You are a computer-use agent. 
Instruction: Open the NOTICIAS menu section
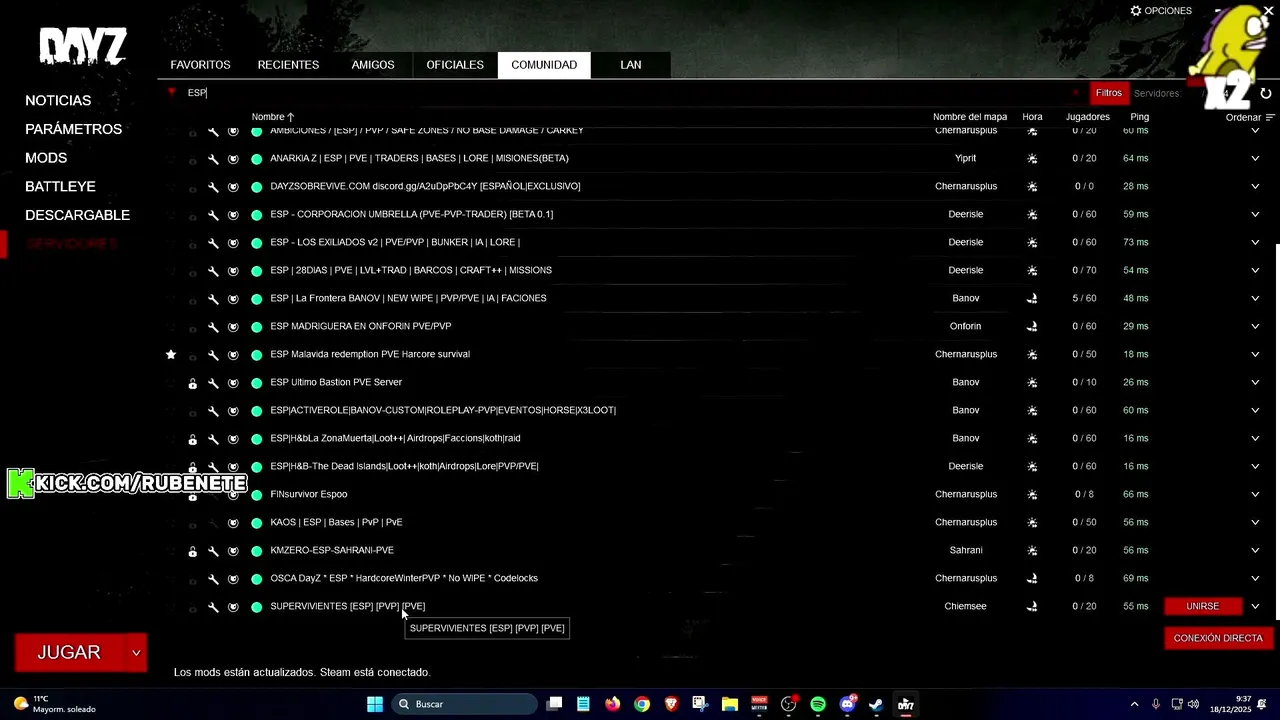coord(58,101)
